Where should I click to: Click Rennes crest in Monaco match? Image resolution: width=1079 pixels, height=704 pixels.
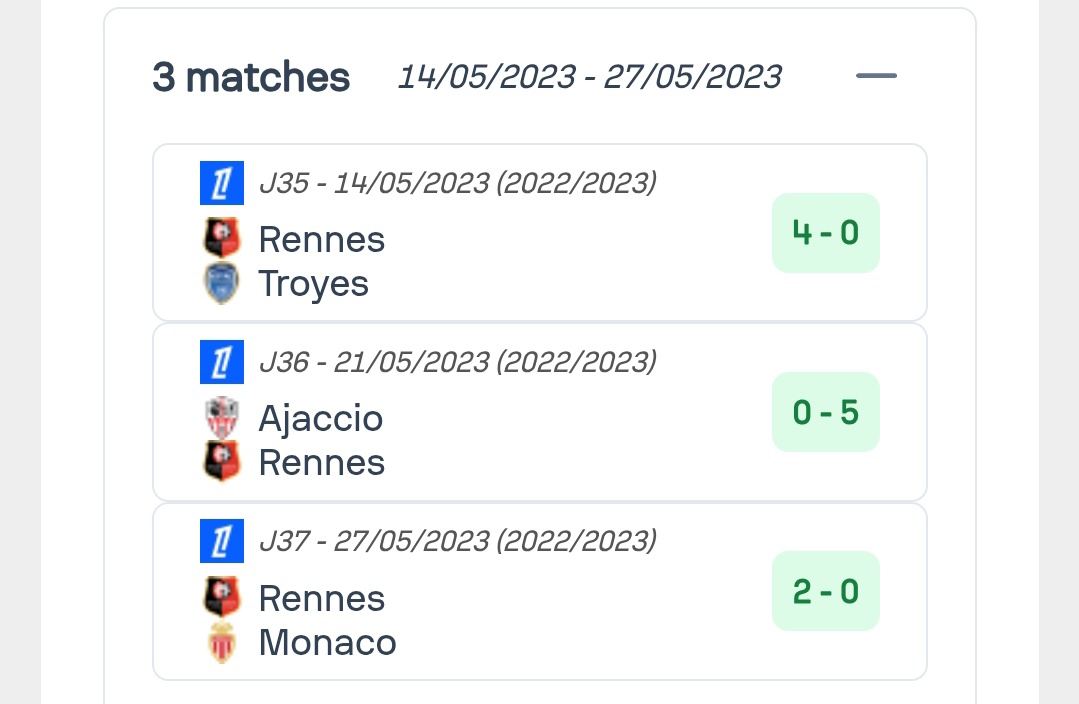click(x=221, y=598)
